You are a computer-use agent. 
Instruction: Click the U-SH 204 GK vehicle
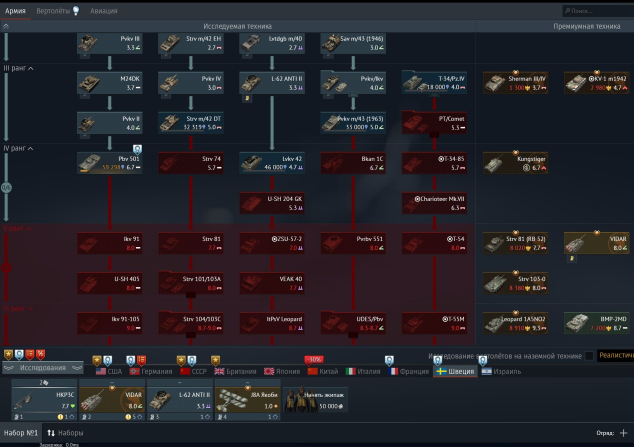[x=276, y=203]
